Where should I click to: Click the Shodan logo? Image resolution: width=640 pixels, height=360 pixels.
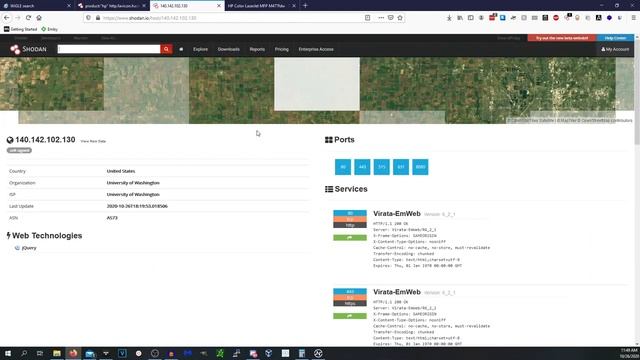[x=28, y=49]
